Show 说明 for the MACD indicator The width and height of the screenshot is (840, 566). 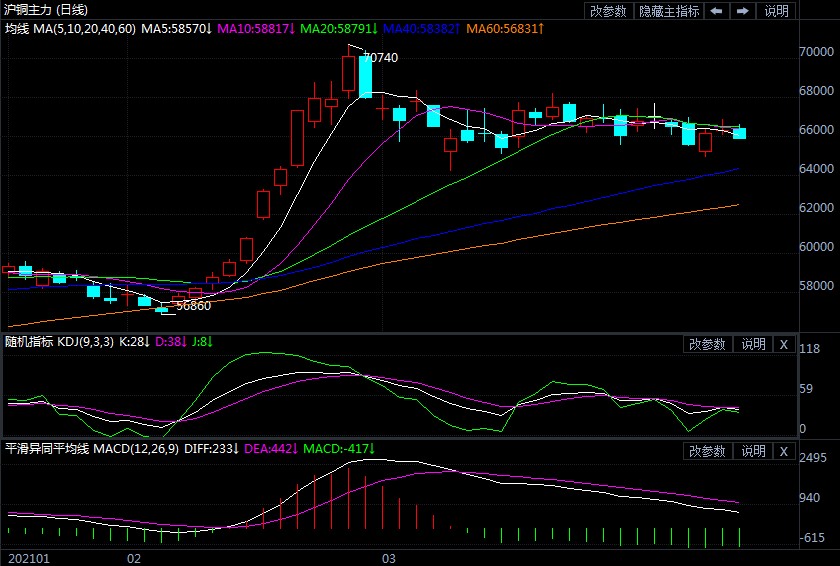(x=752, y=452)
